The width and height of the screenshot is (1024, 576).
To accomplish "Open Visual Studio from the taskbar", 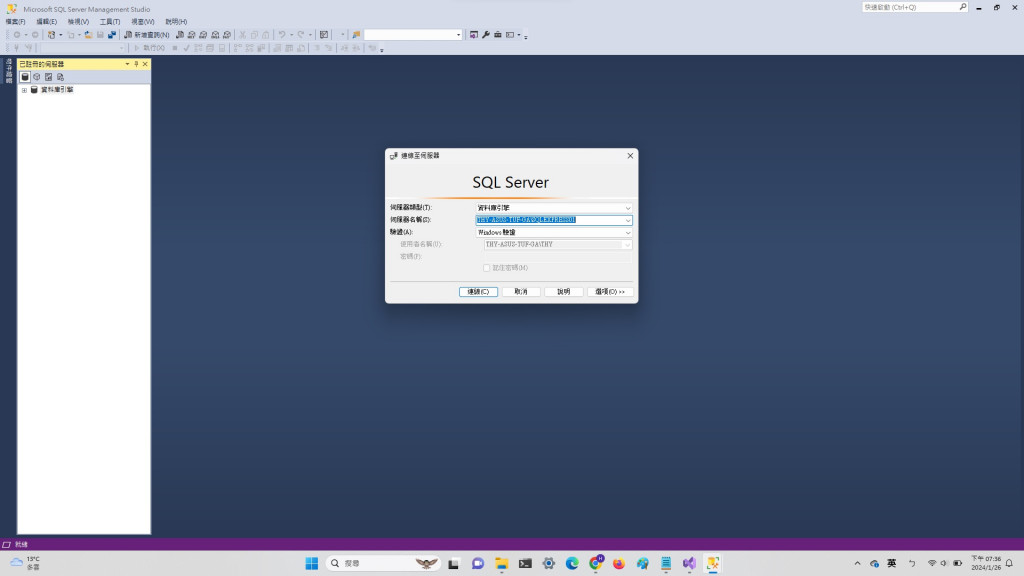I will tap(689, 563).
